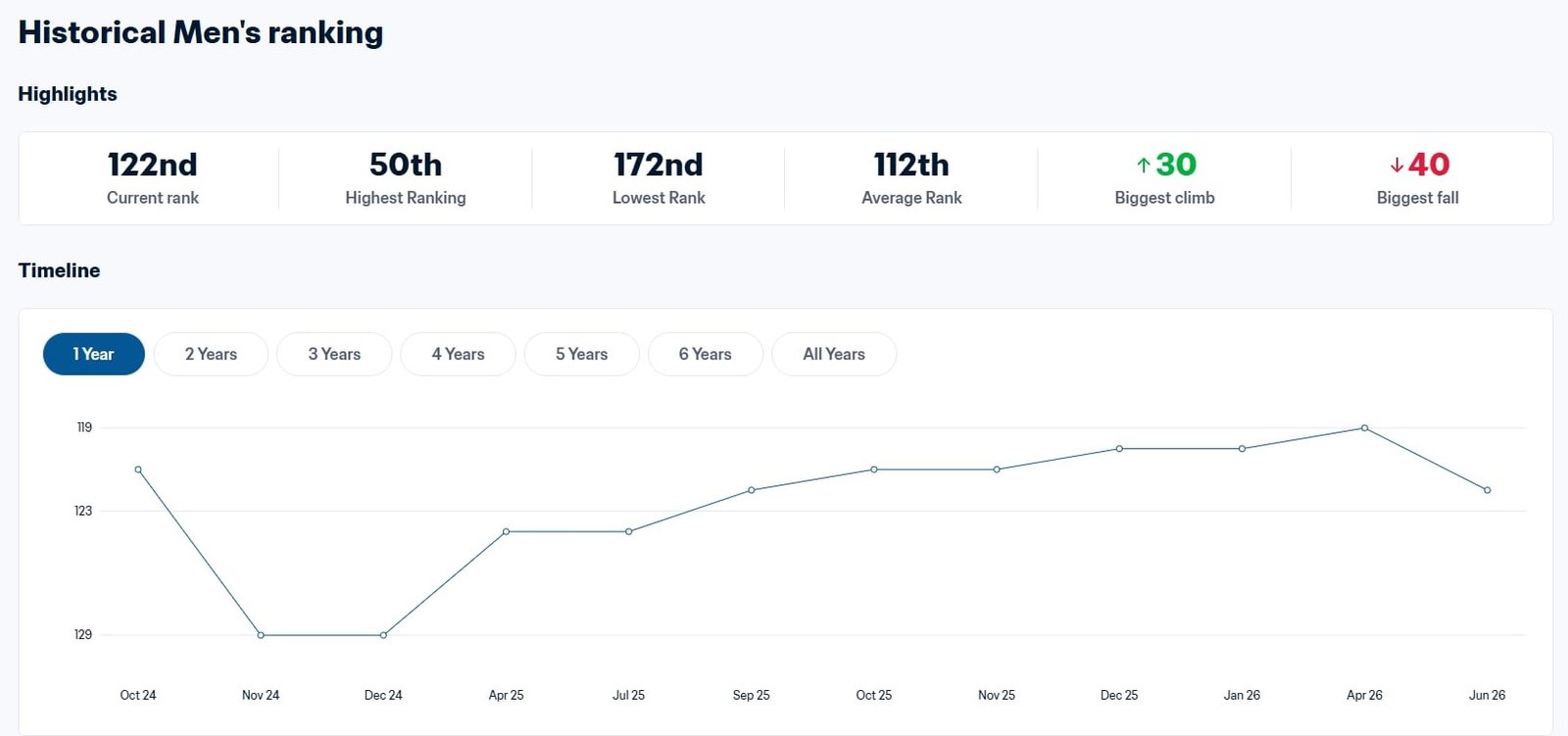Viewport: 1568px width, 736px height.
Task: Click the 129 y-axis label
Action: (x=83, y=635)
